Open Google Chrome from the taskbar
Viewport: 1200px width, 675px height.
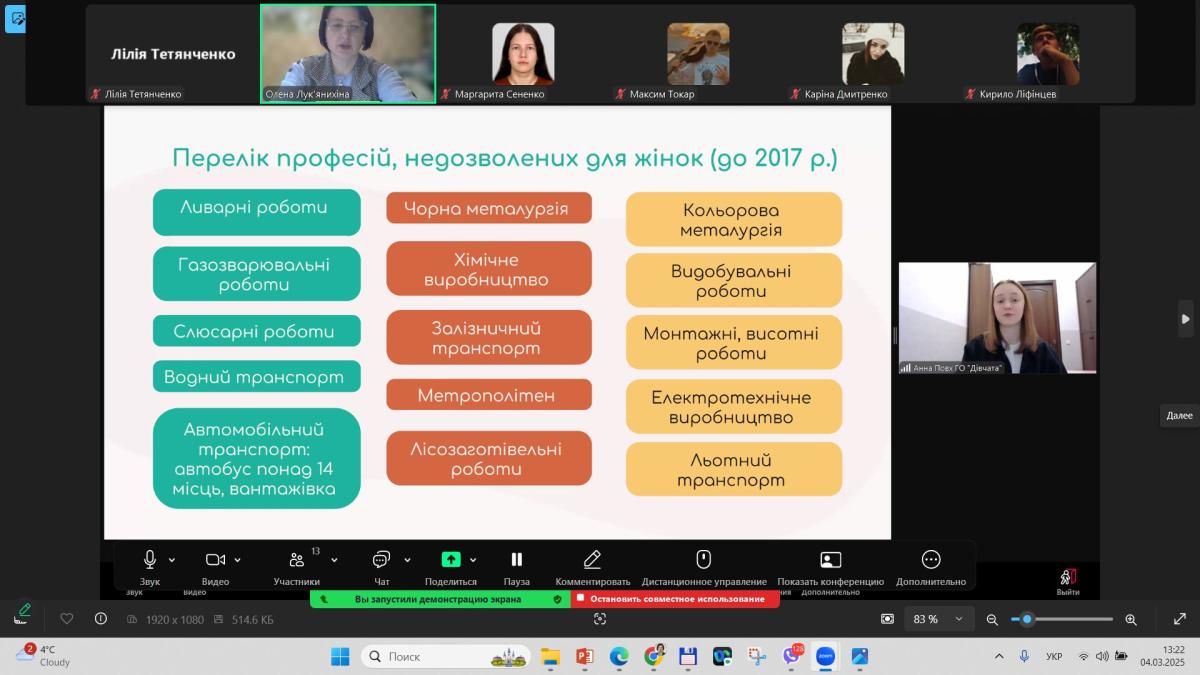coord(653,656)
